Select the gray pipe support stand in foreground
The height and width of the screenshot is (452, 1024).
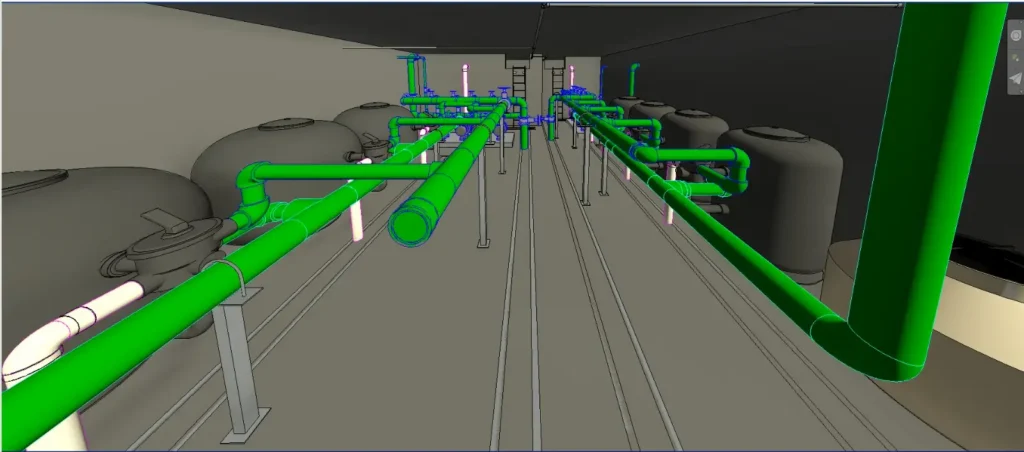239,360
